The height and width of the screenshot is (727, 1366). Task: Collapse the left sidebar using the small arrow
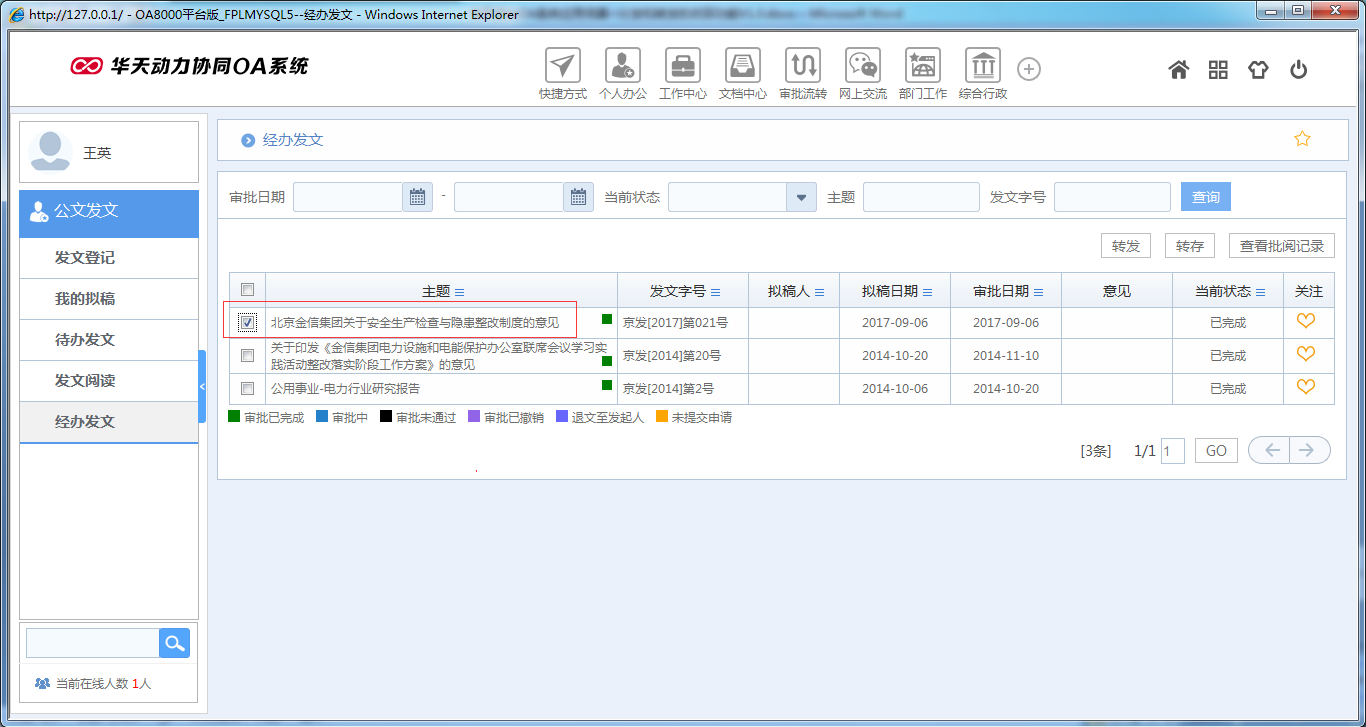point(203,384)
